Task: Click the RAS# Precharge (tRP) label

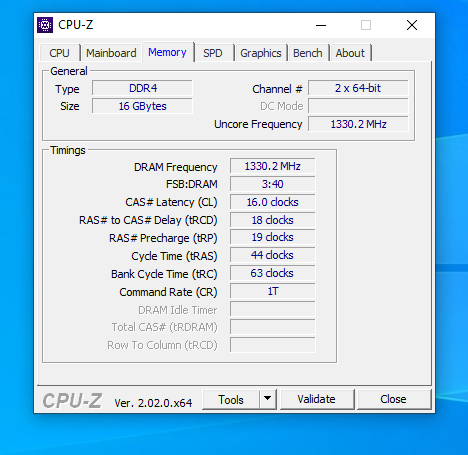Action: (163, 238)
